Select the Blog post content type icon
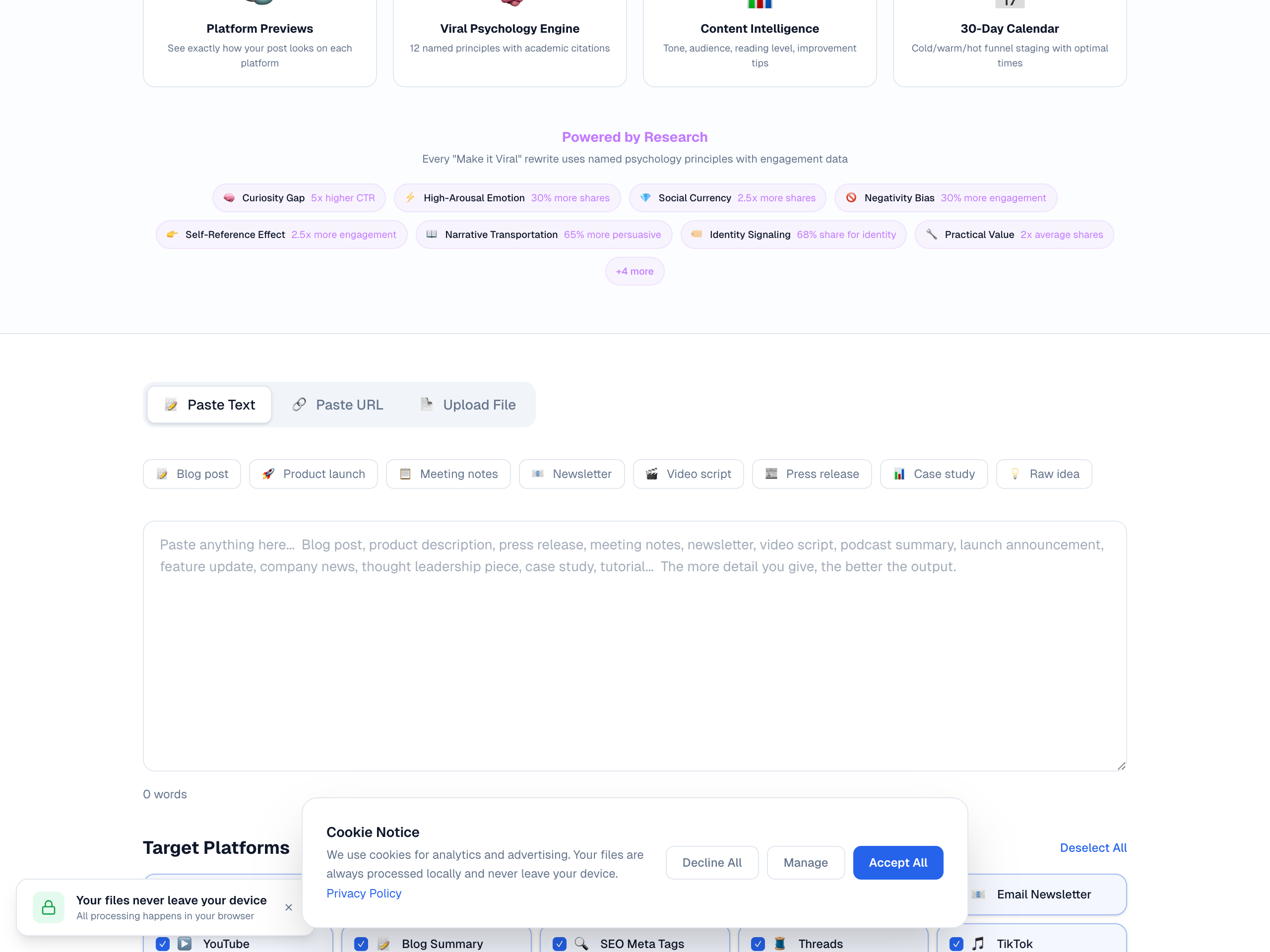 [x=162, y=474]
